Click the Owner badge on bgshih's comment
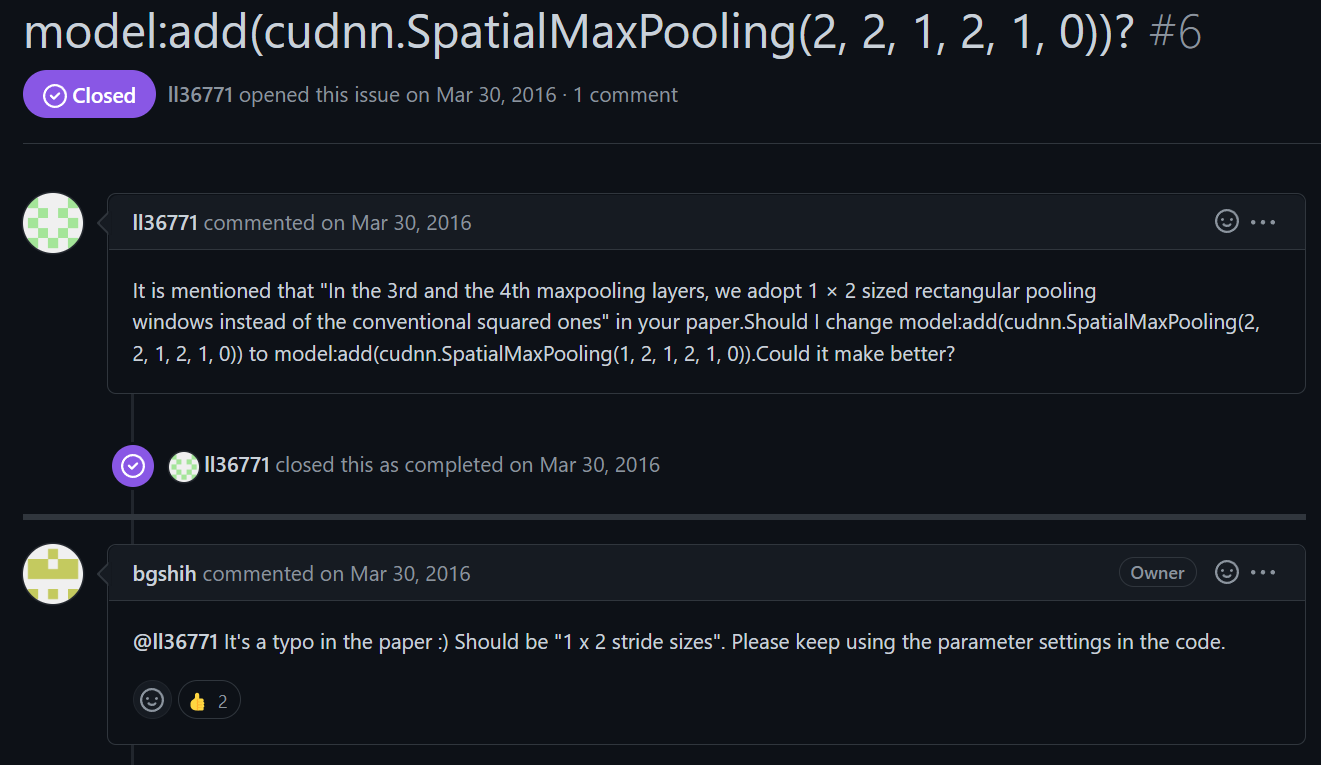The height and width of the screenshot is (765, 1321). pyautogui.click(x=1157, y=573)
